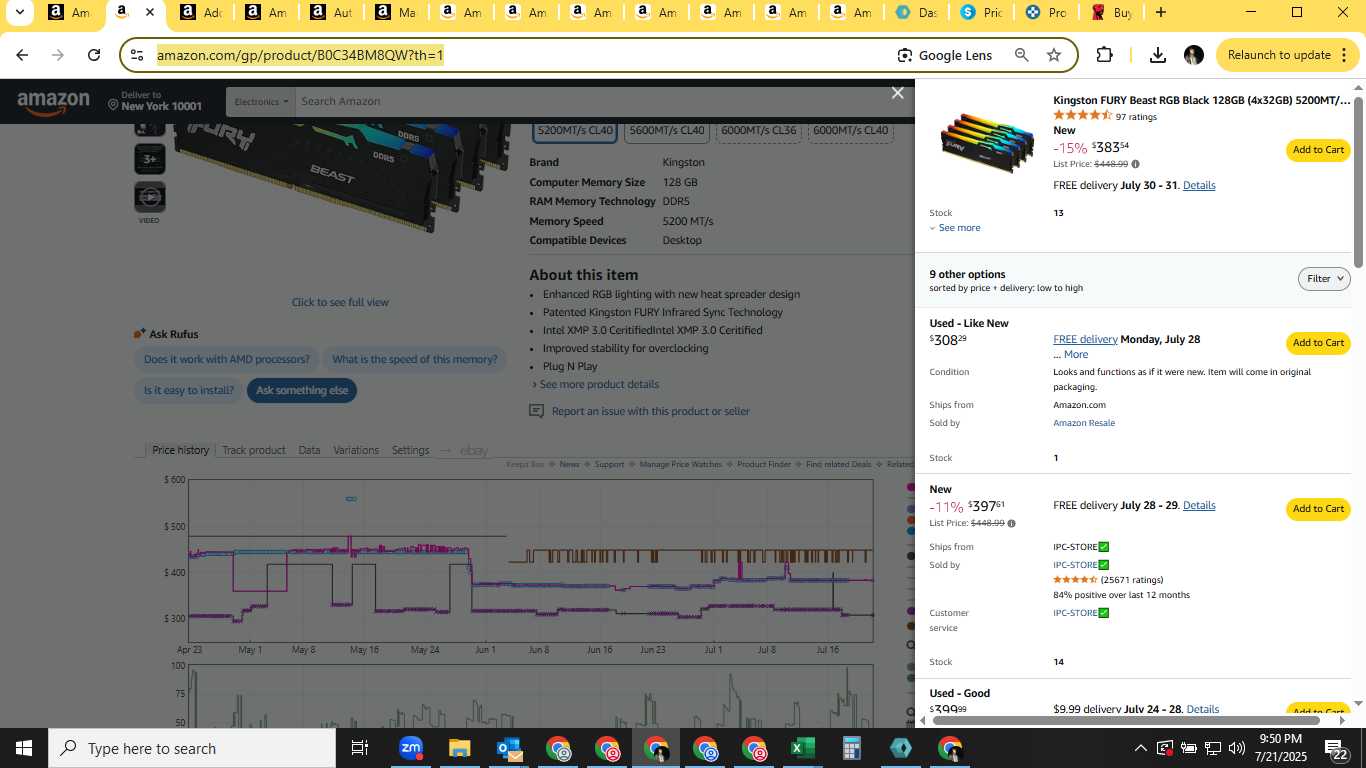Open Zoom from the taskbar

click(x=410, y=747)
